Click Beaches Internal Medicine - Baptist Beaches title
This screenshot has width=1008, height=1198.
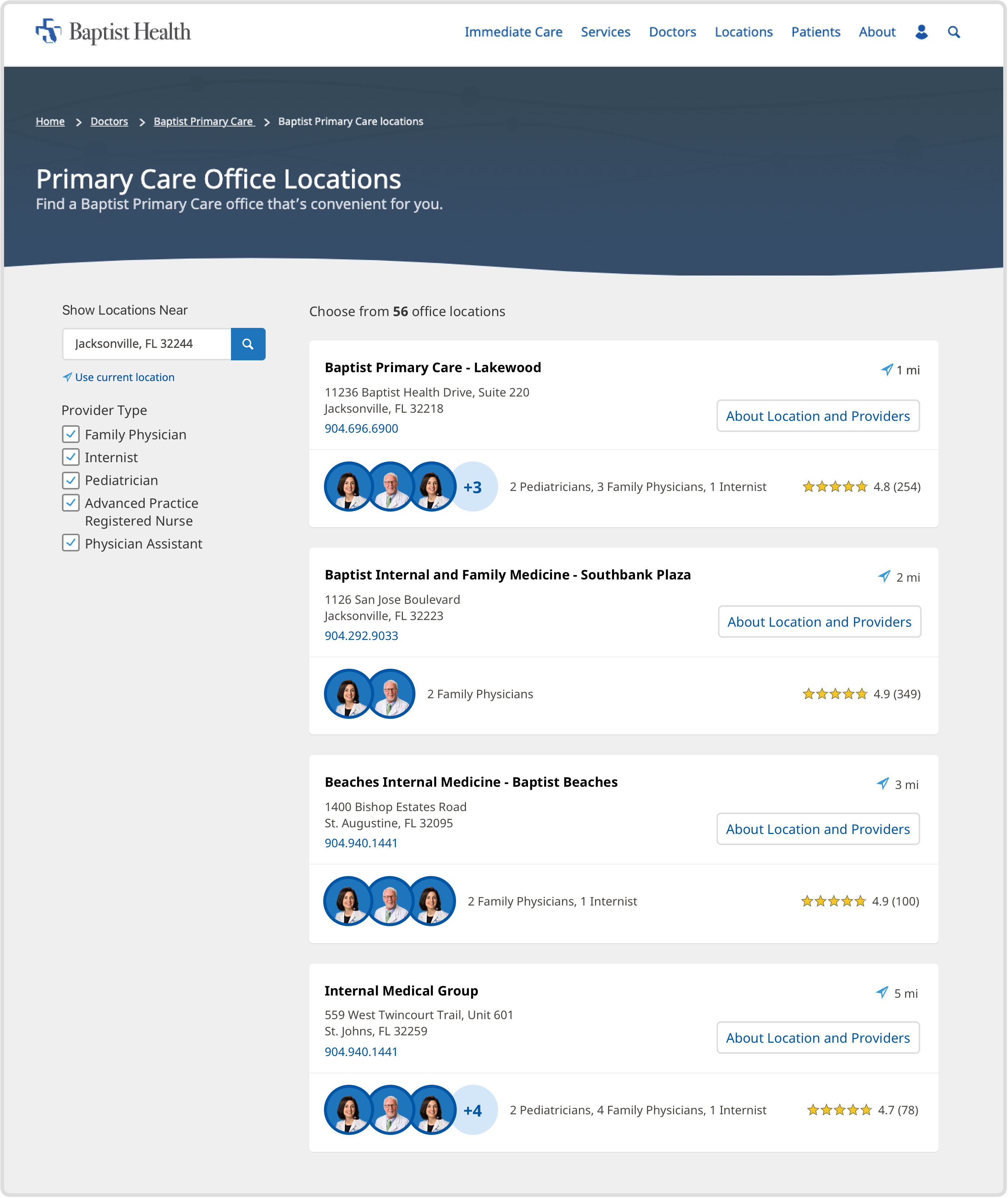click(472, 782)
